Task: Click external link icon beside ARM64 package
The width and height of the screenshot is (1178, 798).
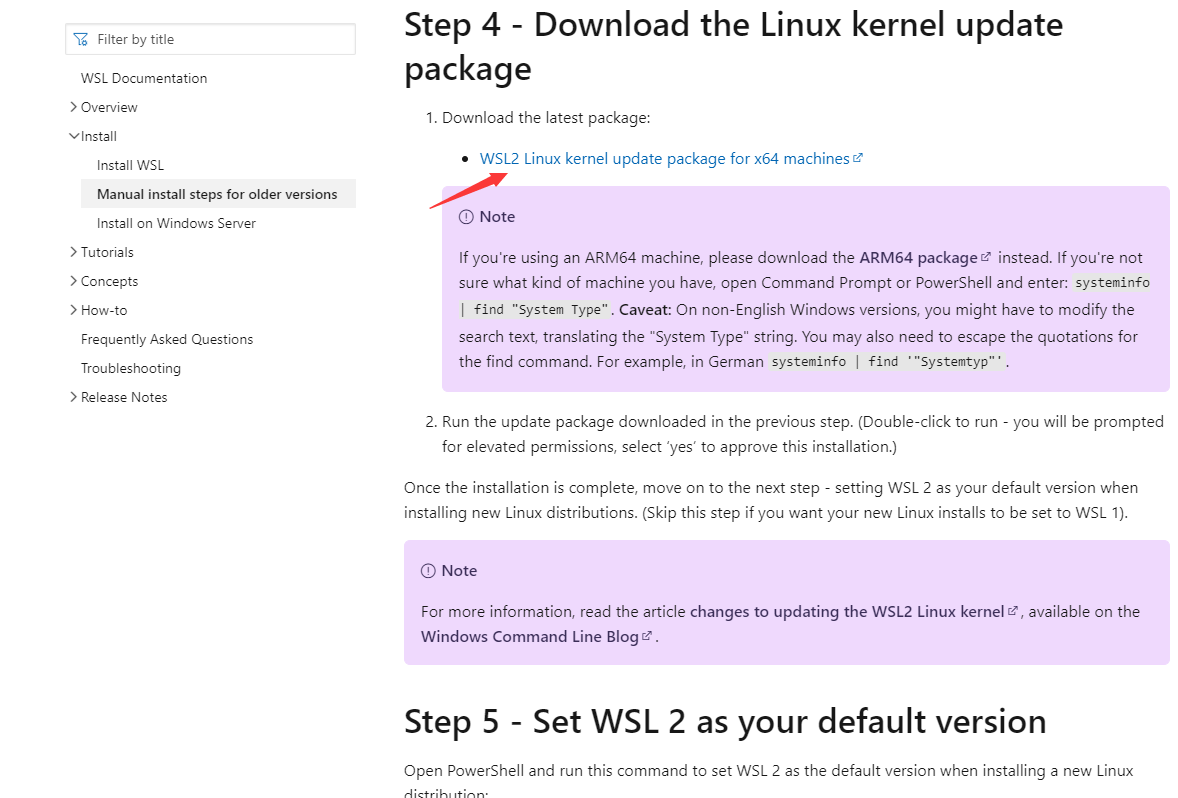Action: (986, 257)
